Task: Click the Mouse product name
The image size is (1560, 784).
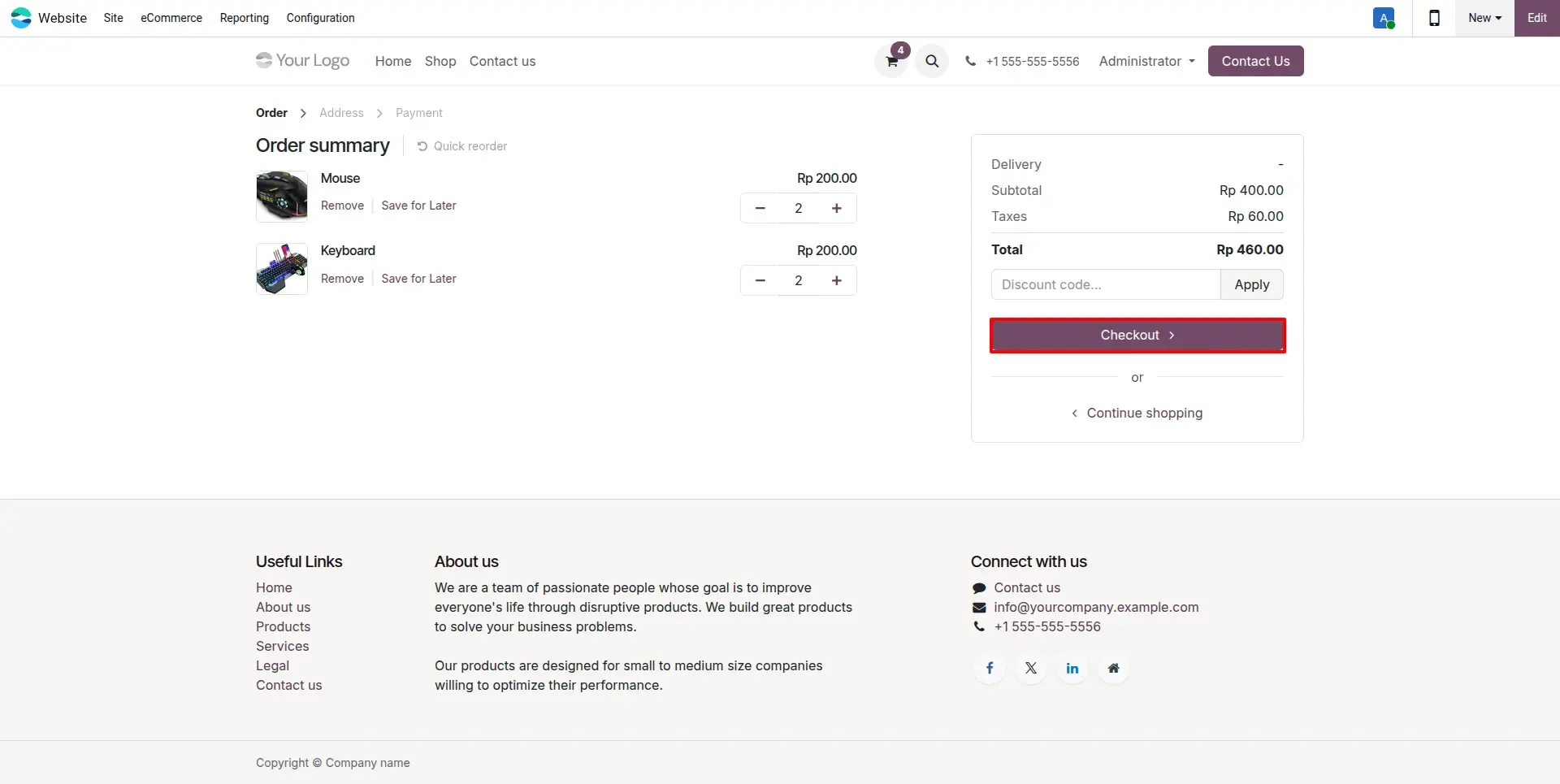Action: click(x=340, y=178)
